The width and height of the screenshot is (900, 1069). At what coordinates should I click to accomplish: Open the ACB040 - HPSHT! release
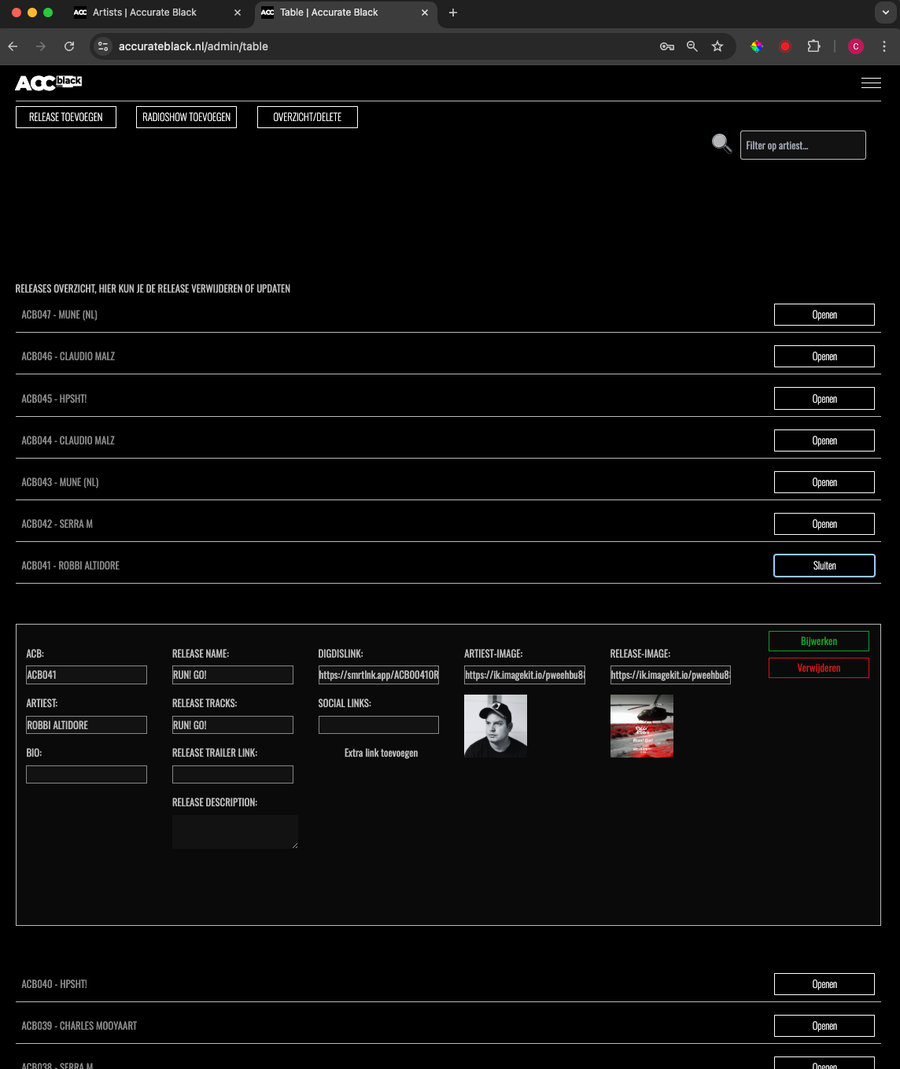click(x=824, y=984)
